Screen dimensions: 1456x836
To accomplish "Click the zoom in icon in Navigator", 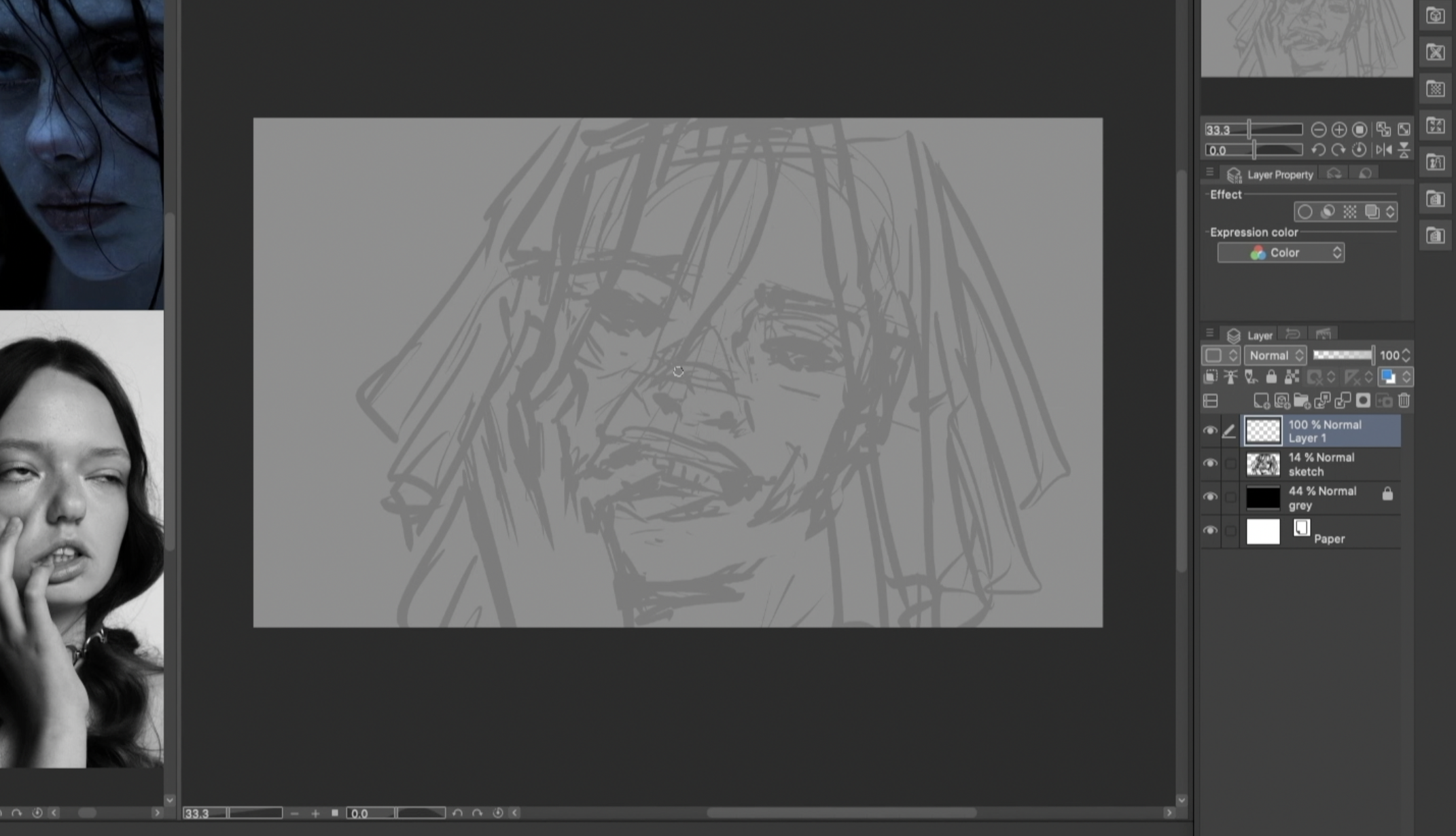I will [x=1338, y=130].
